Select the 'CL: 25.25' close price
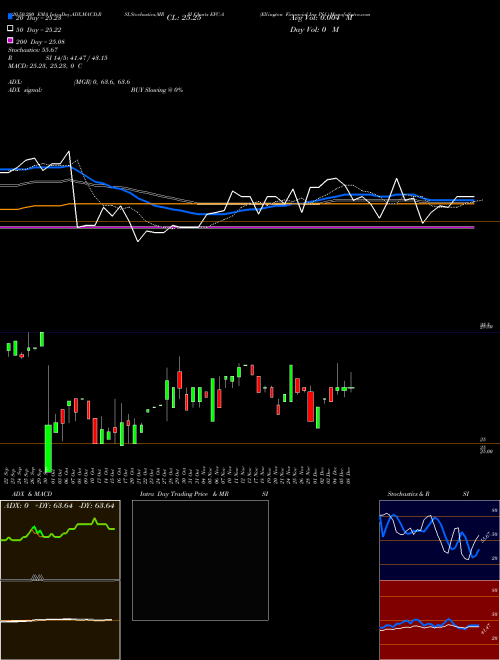Viewport: 500px width, 660px height. click(x=184, y=18)
